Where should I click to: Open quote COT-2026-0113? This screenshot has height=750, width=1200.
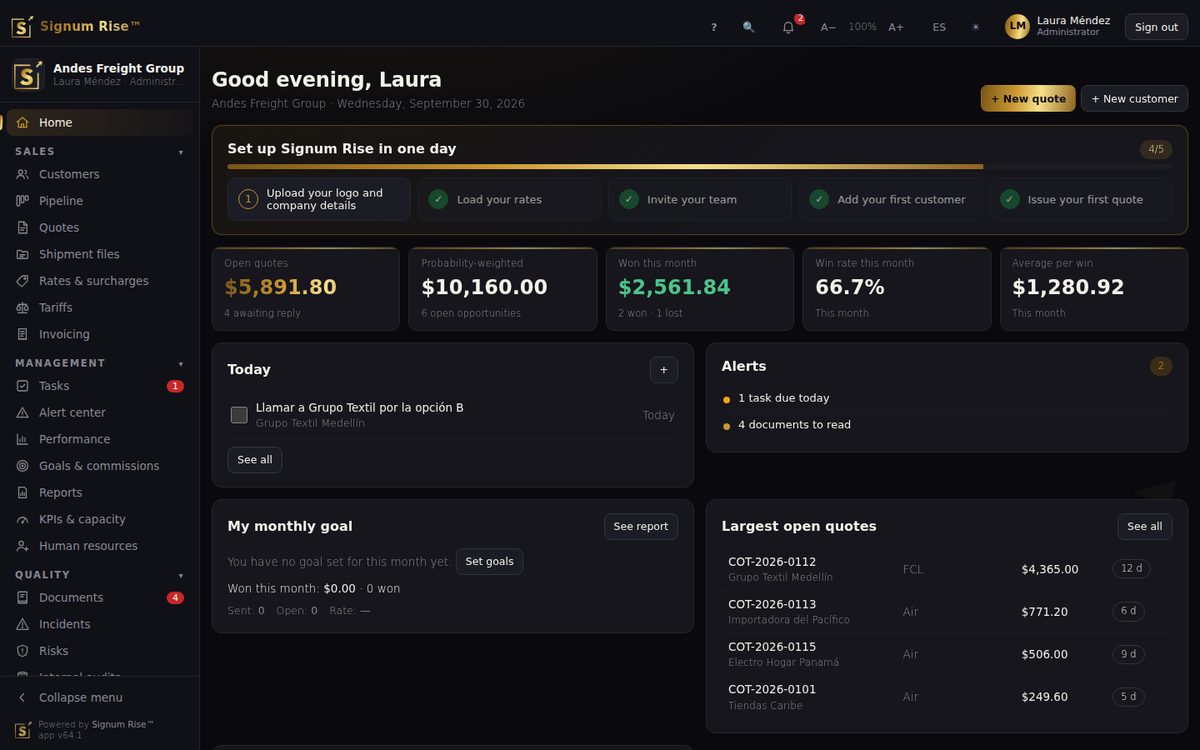947,612
